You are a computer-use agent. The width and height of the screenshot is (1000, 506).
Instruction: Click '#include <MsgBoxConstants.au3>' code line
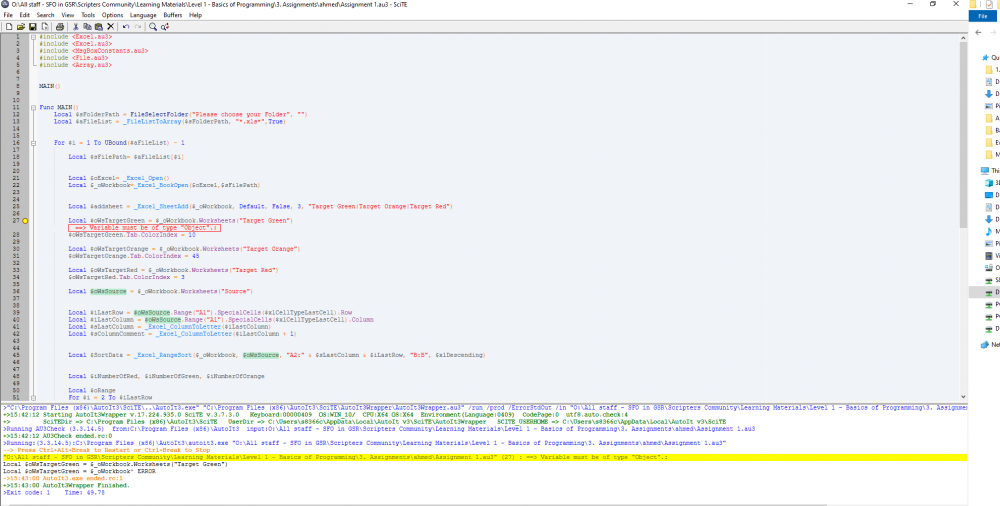(x=93, y=50)
